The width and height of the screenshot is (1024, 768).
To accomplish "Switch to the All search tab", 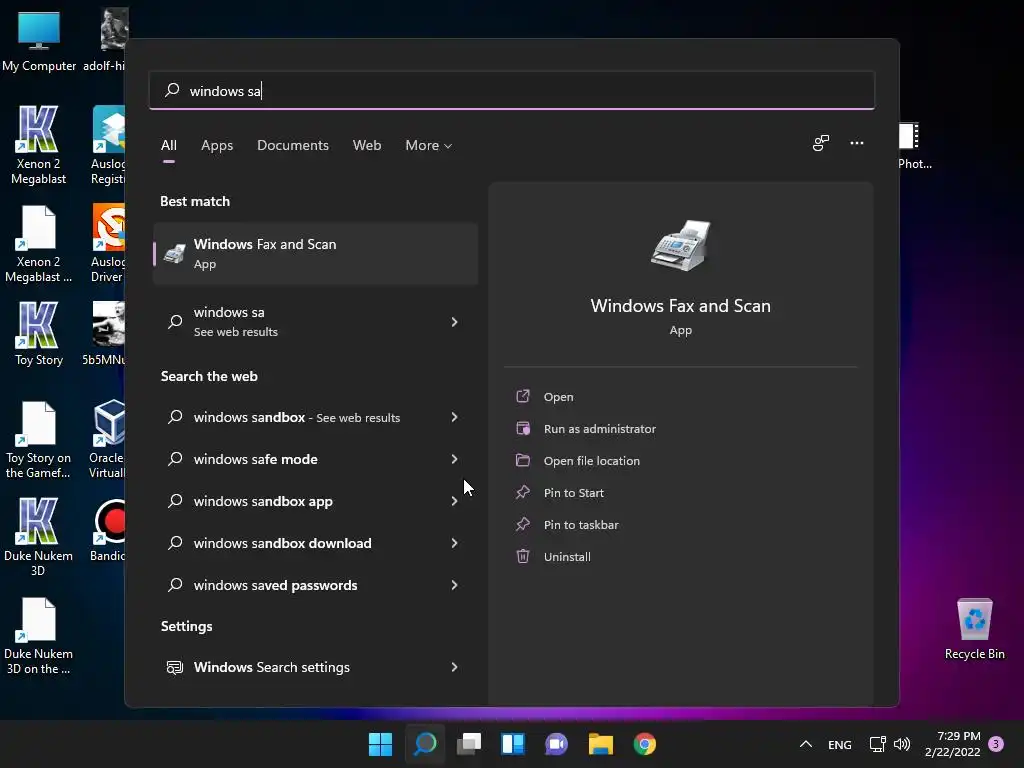I will pyautogui.click(x=168, y=145).
